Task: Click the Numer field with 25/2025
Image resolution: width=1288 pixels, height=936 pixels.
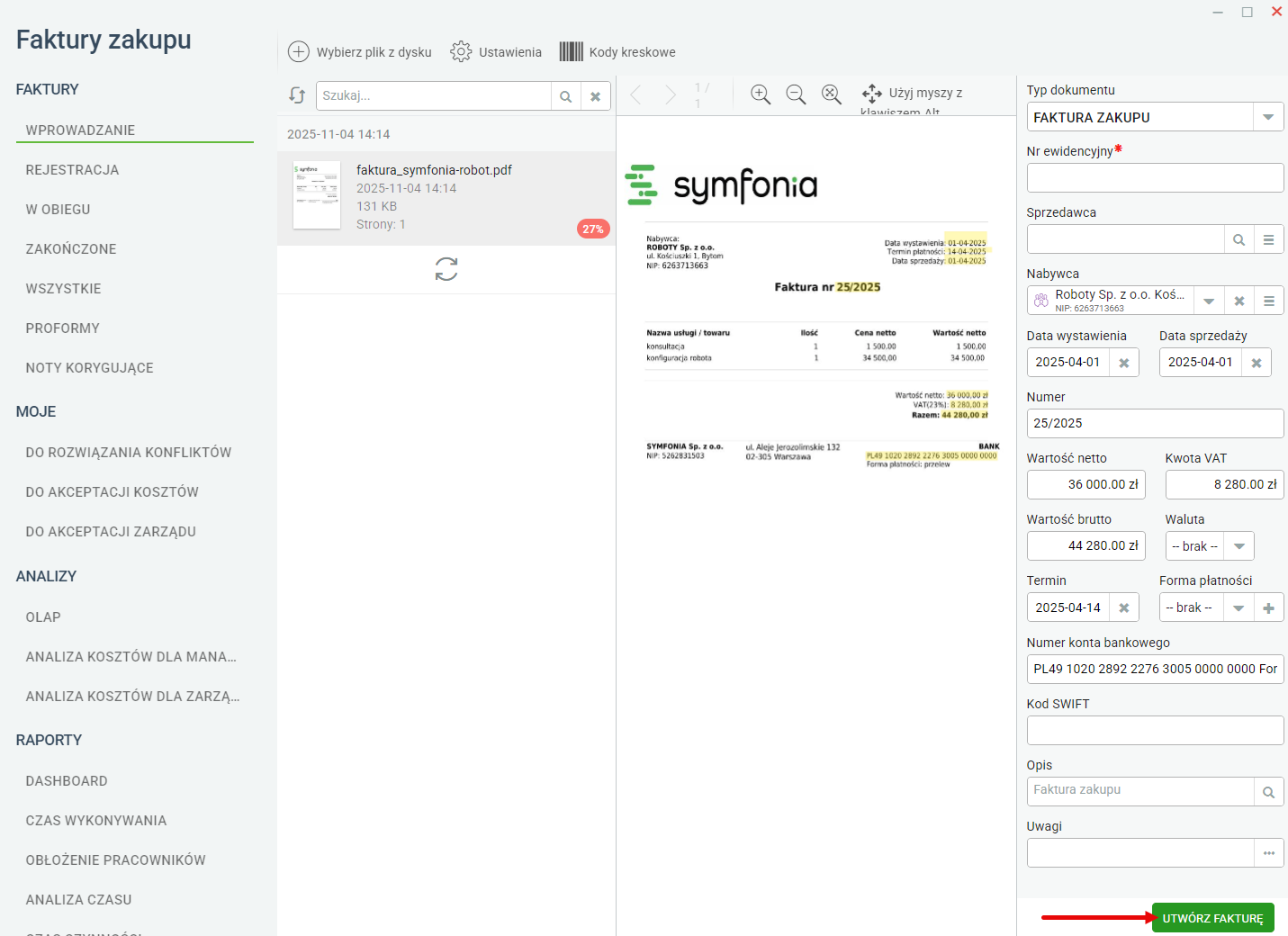Action: [x=1155, y=424]
